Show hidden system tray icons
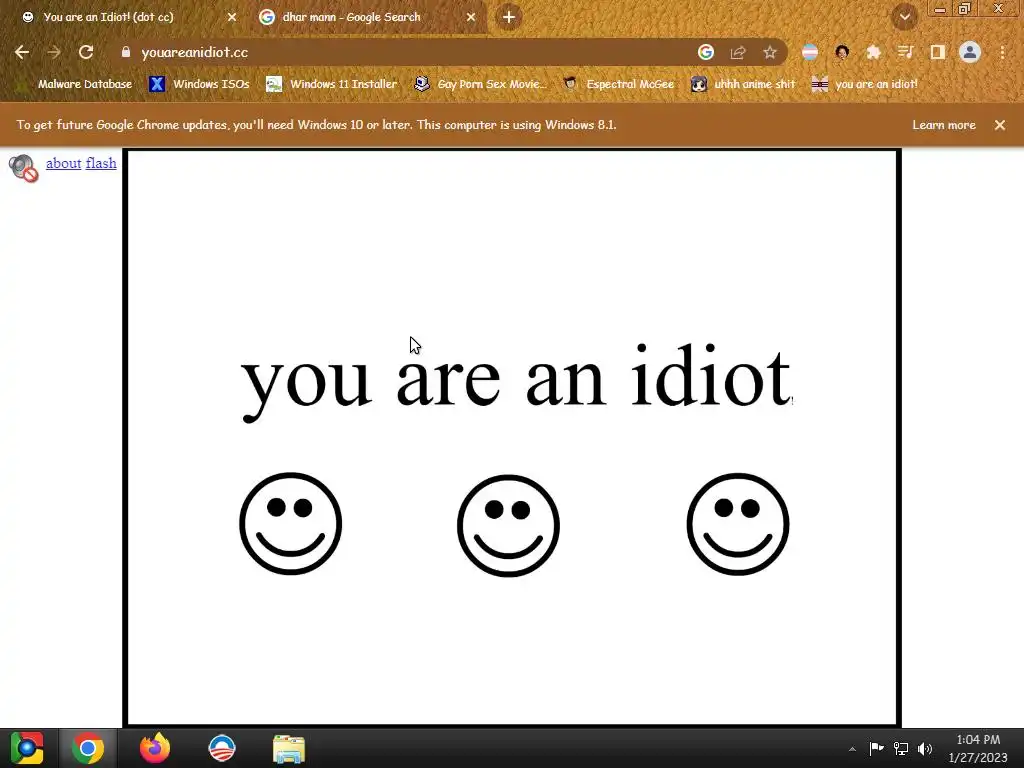The height and width of the screenshot is (768, 1024). (852, 749)
